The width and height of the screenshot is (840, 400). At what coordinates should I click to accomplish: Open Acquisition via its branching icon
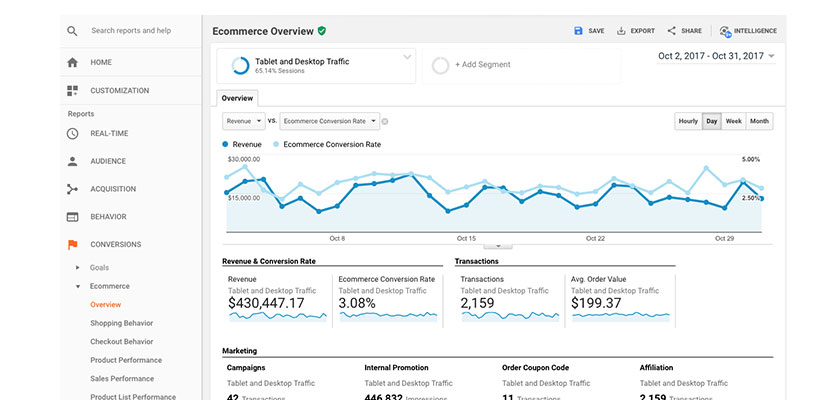click(x=72, y=189)
